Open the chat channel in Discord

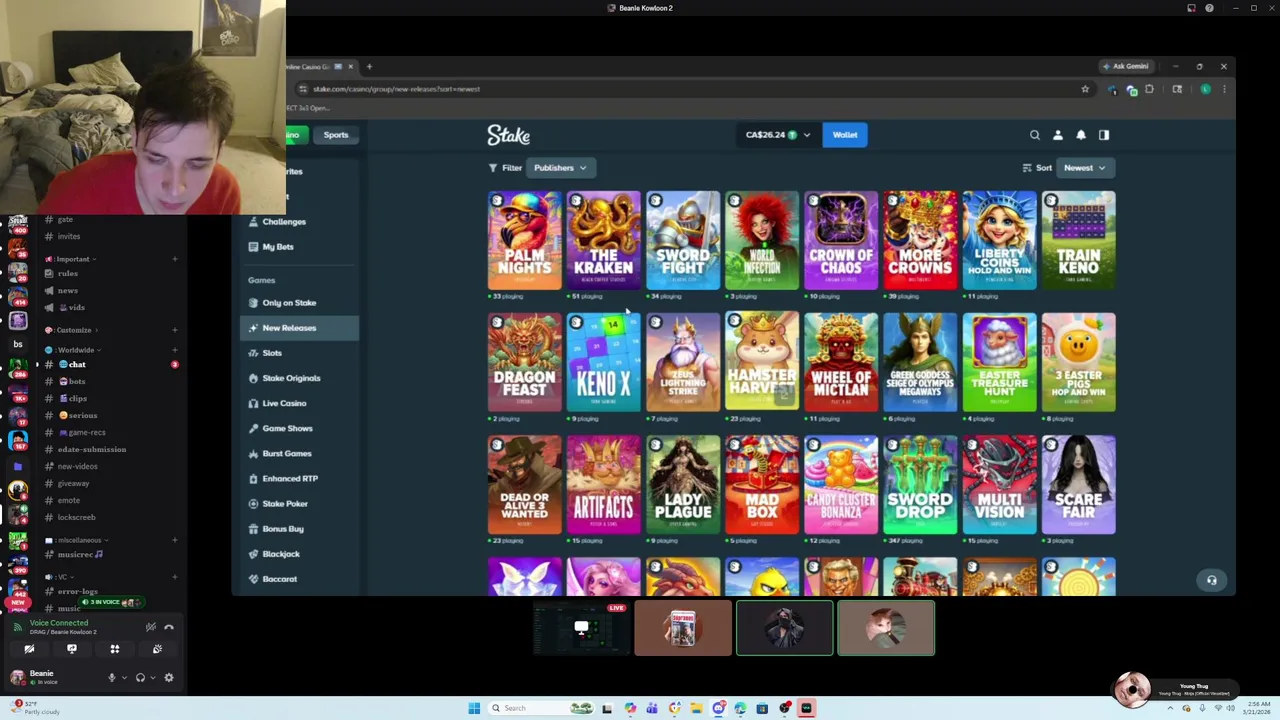point(112,365)
